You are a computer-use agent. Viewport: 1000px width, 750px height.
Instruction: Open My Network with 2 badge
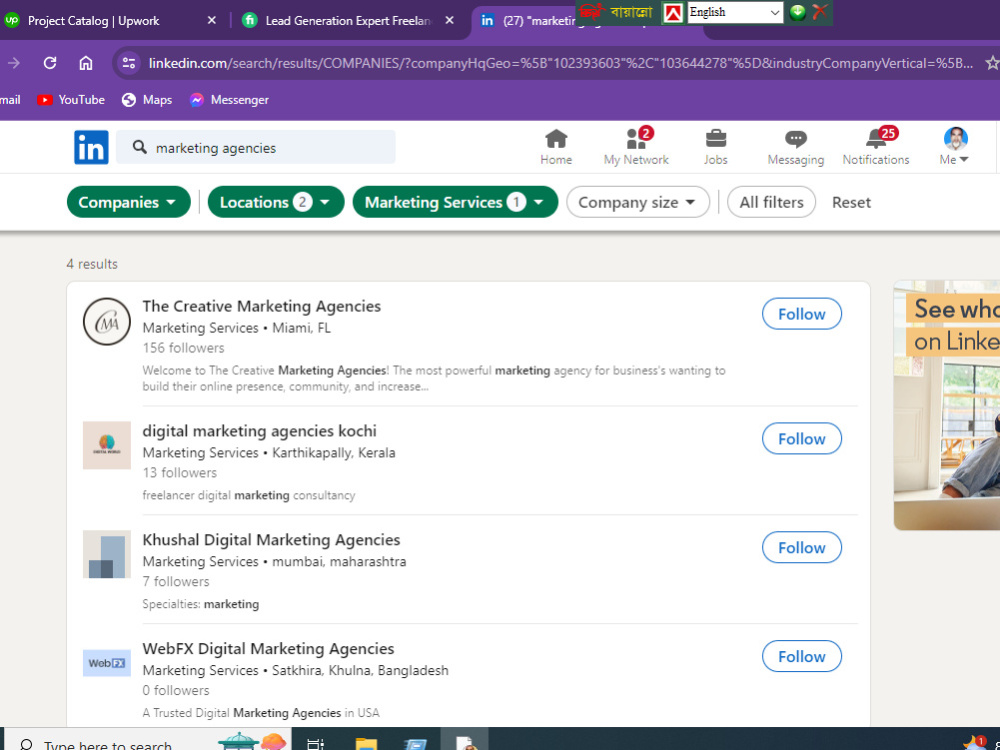click(636, 147)
